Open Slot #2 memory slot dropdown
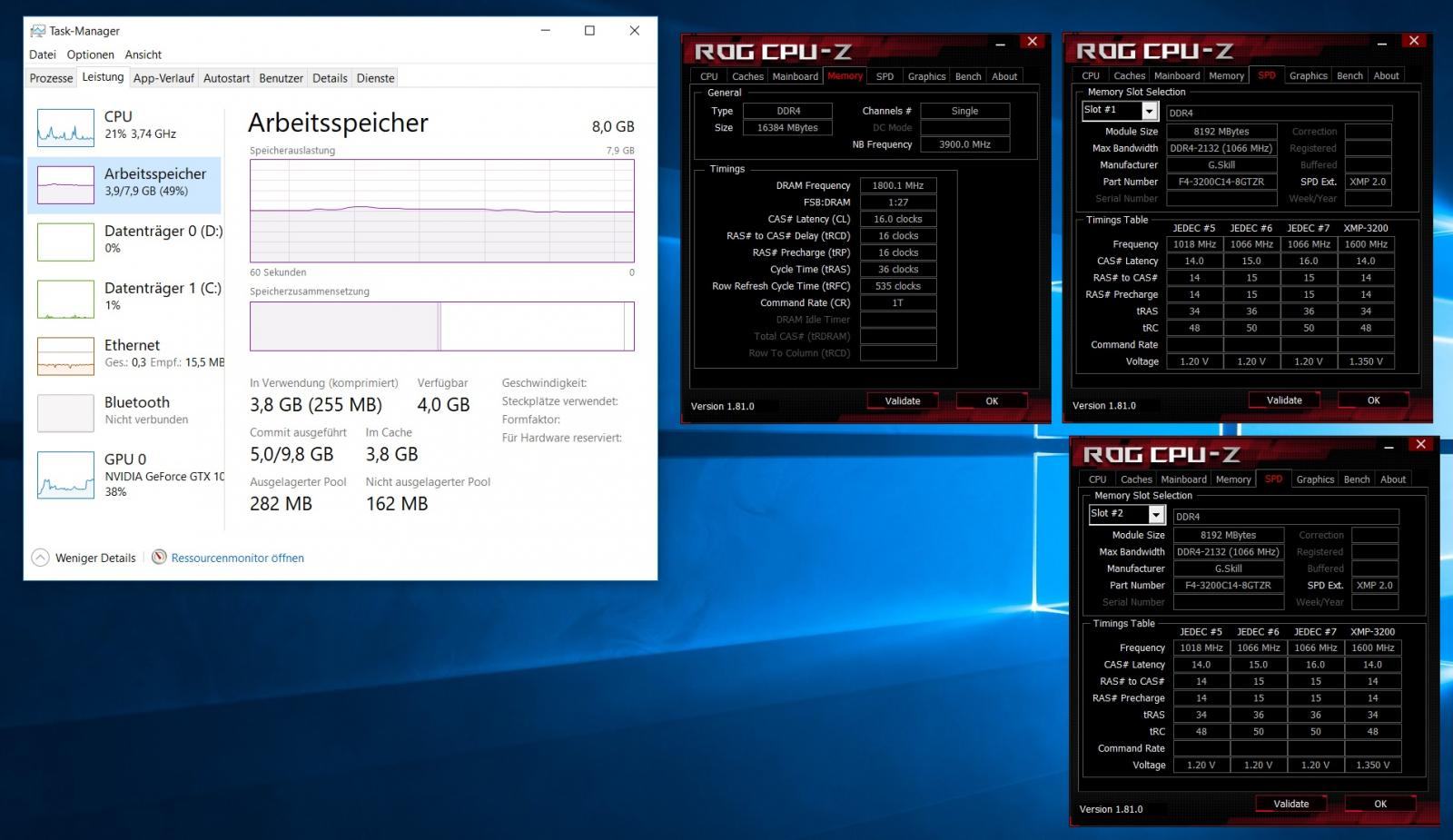The height and width of the screenshot is (840, 1453). coord(1156,515)
